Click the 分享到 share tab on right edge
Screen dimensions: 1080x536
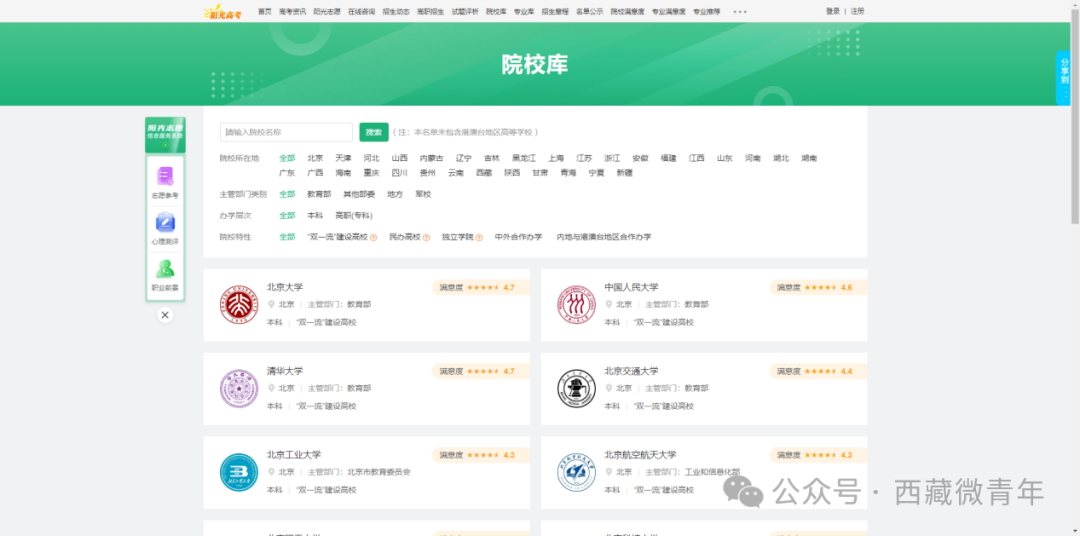[1065, 78]
